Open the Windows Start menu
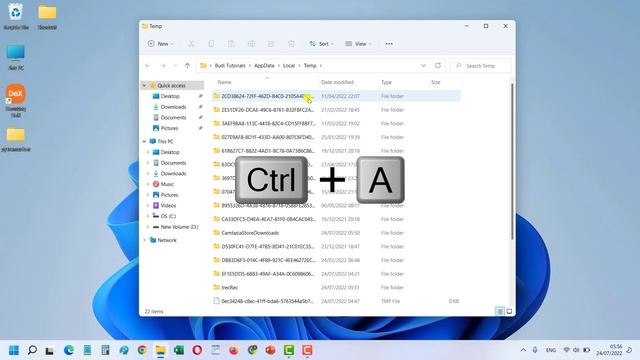This screenshot has height=360, width=640. tap(13, 350)
